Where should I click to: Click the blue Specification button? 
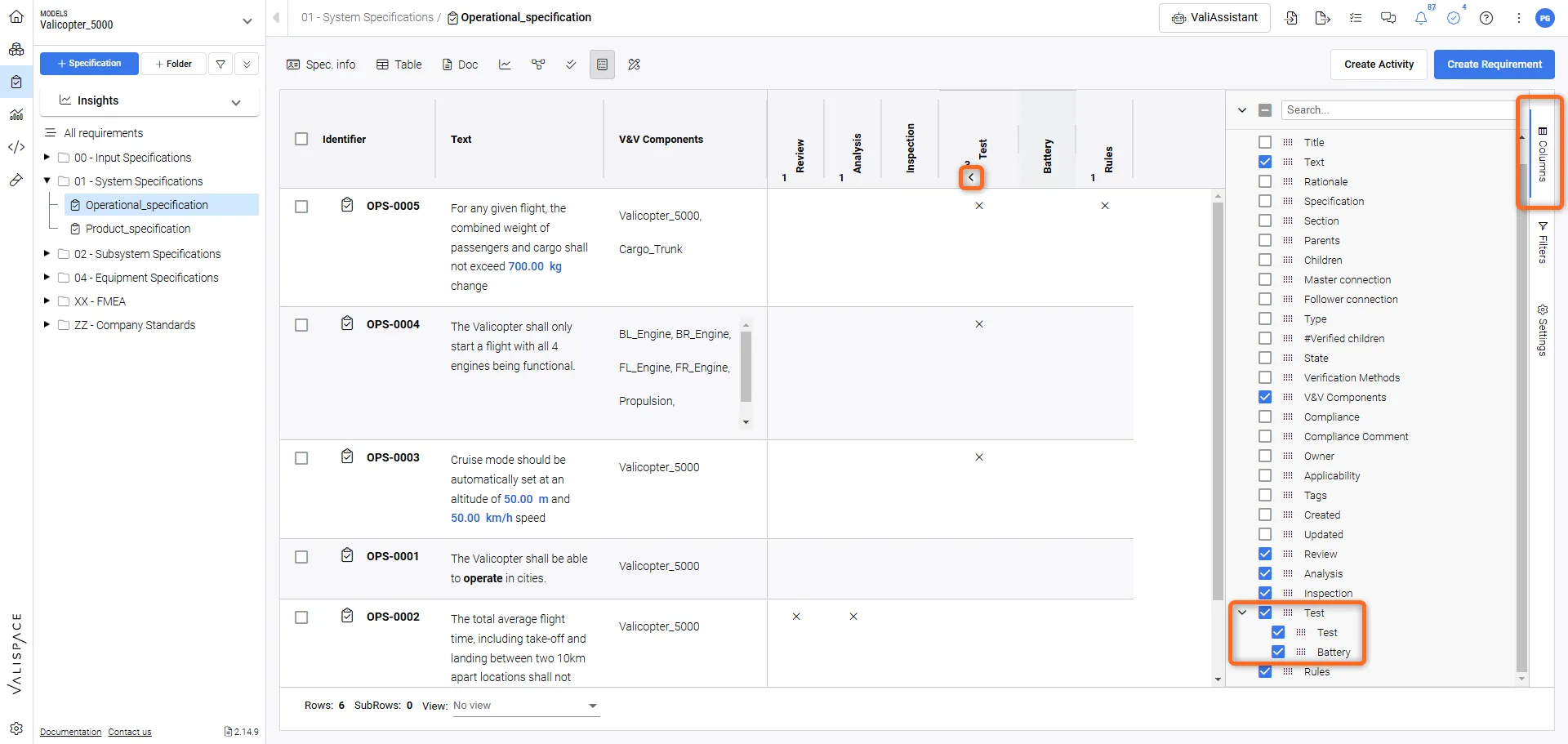tap(89, 64)
